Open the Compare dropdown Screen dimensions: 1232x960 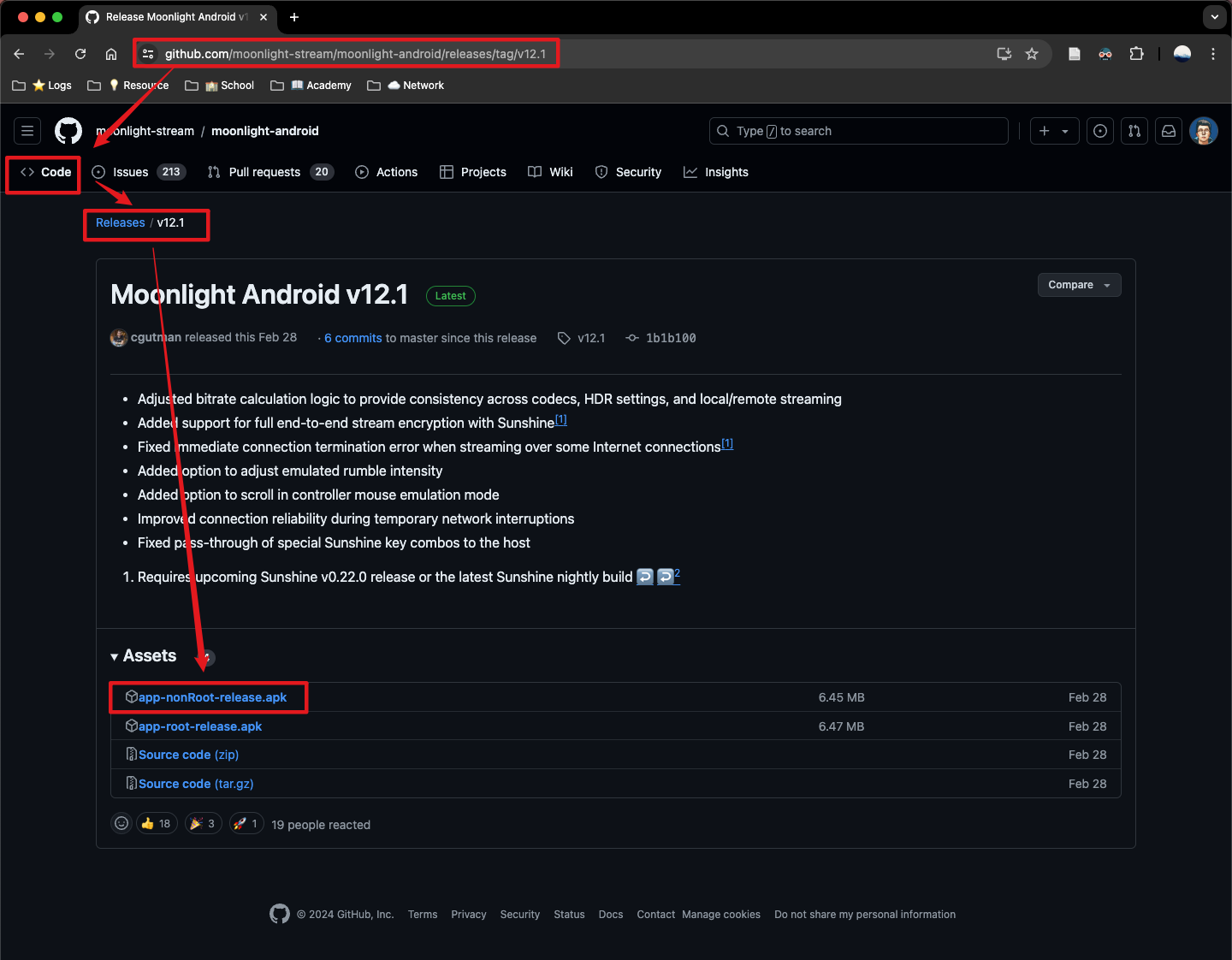[1079, 285]
